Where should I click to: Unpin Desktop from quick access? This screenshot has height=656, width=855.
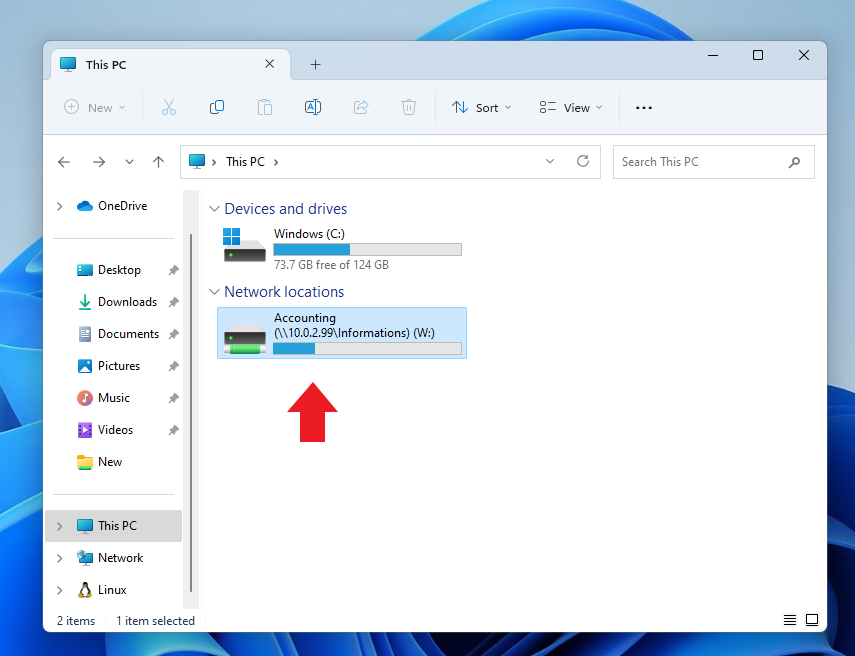[x=173, y=270]
